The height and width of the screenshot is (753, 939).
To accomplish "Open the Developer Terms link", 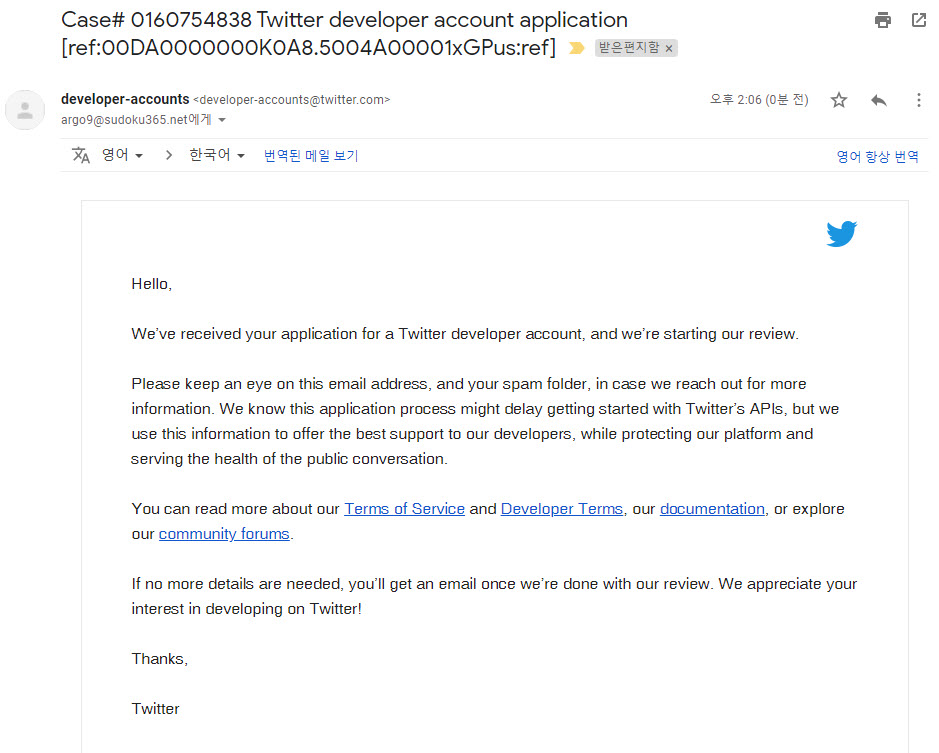I will (561, 509).
